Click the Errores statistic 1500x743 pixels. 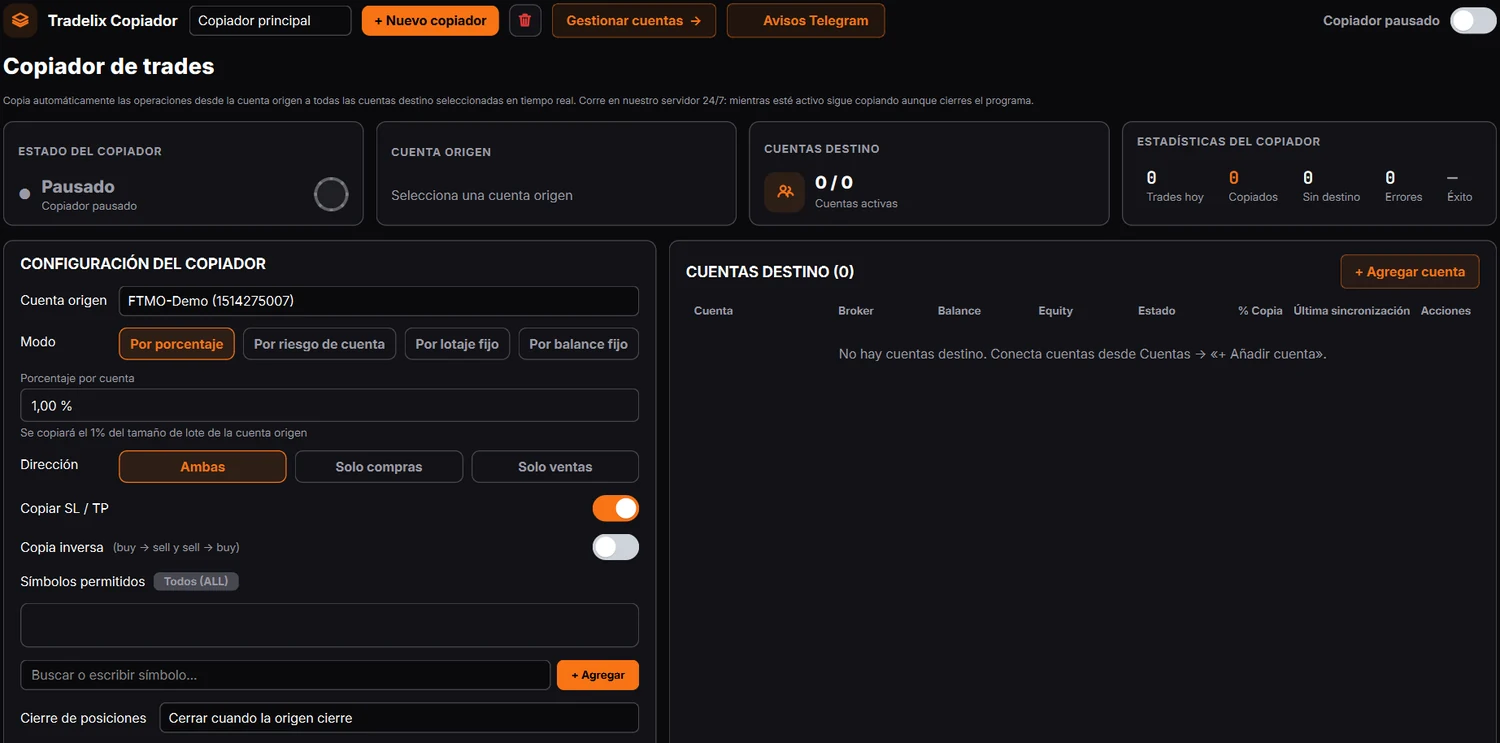(1403, 186)
